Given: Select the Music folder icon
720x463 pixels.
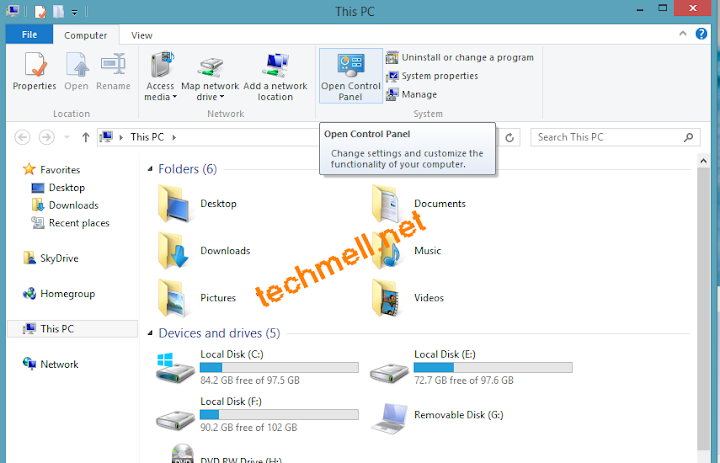Looking at the screenshot, I should 386,250.
